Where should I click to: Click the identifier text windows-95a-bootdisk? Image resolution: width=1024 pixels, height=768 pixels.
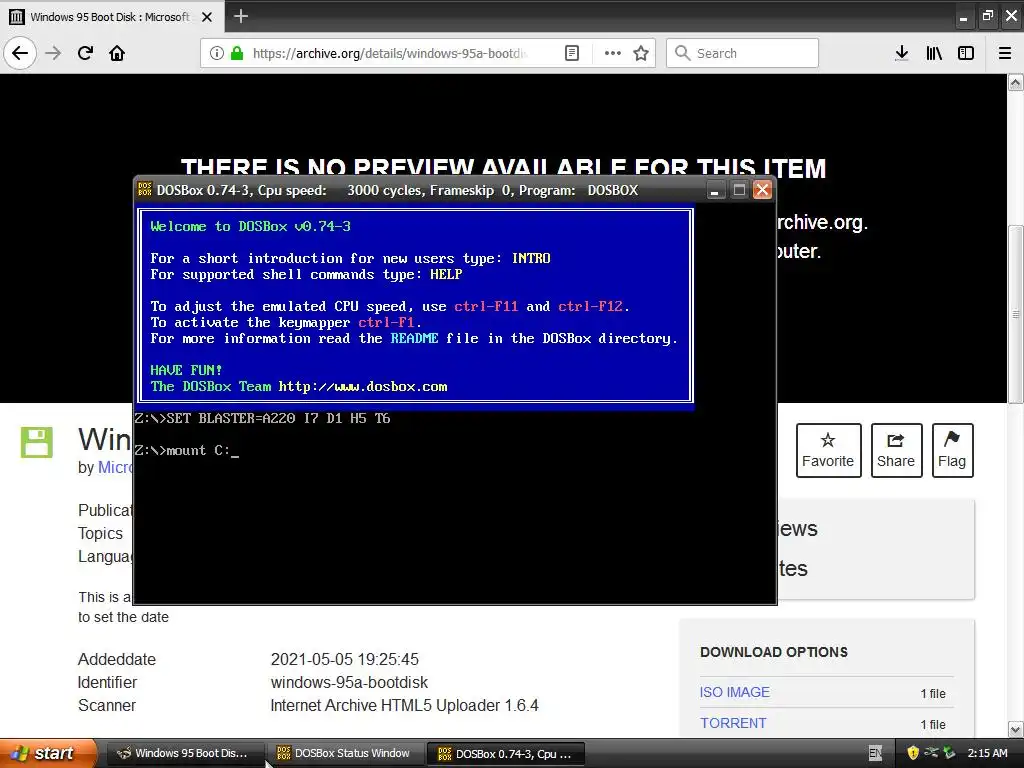(349, 682)
